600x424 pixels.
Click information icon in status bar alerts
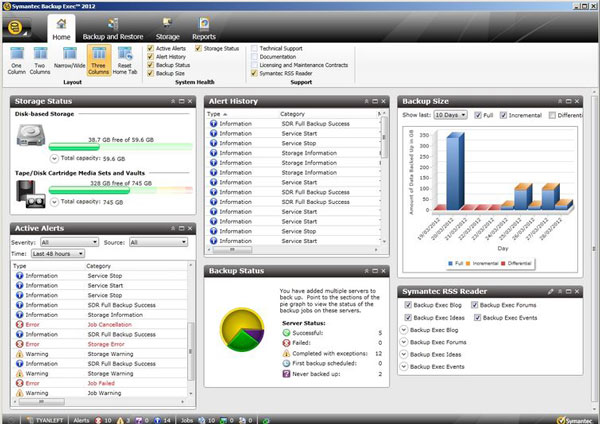coord(157,420)
